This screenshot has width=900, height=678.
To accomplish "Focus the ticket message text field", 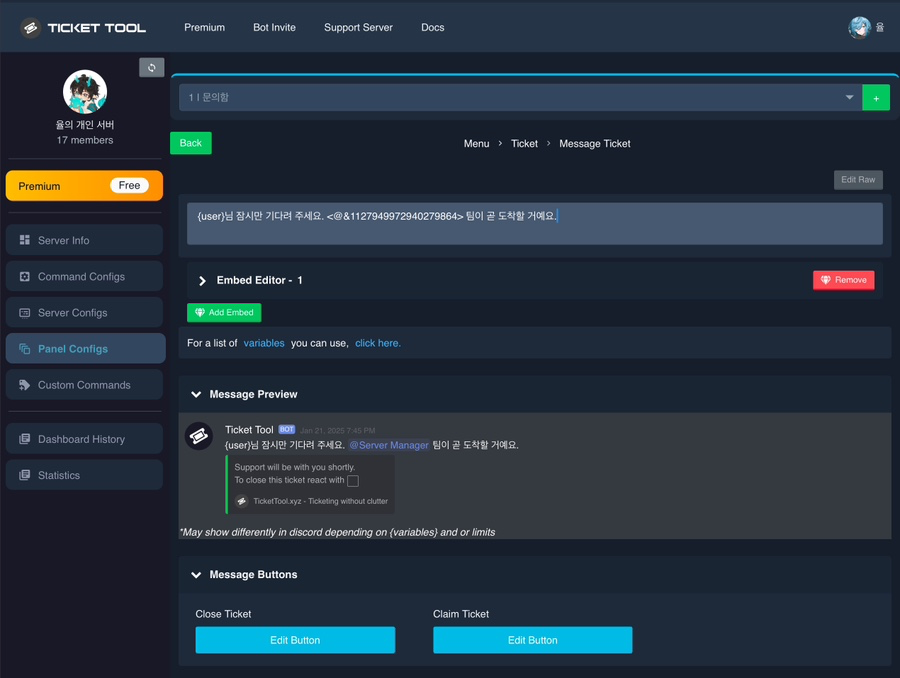I will pos(534,224).
